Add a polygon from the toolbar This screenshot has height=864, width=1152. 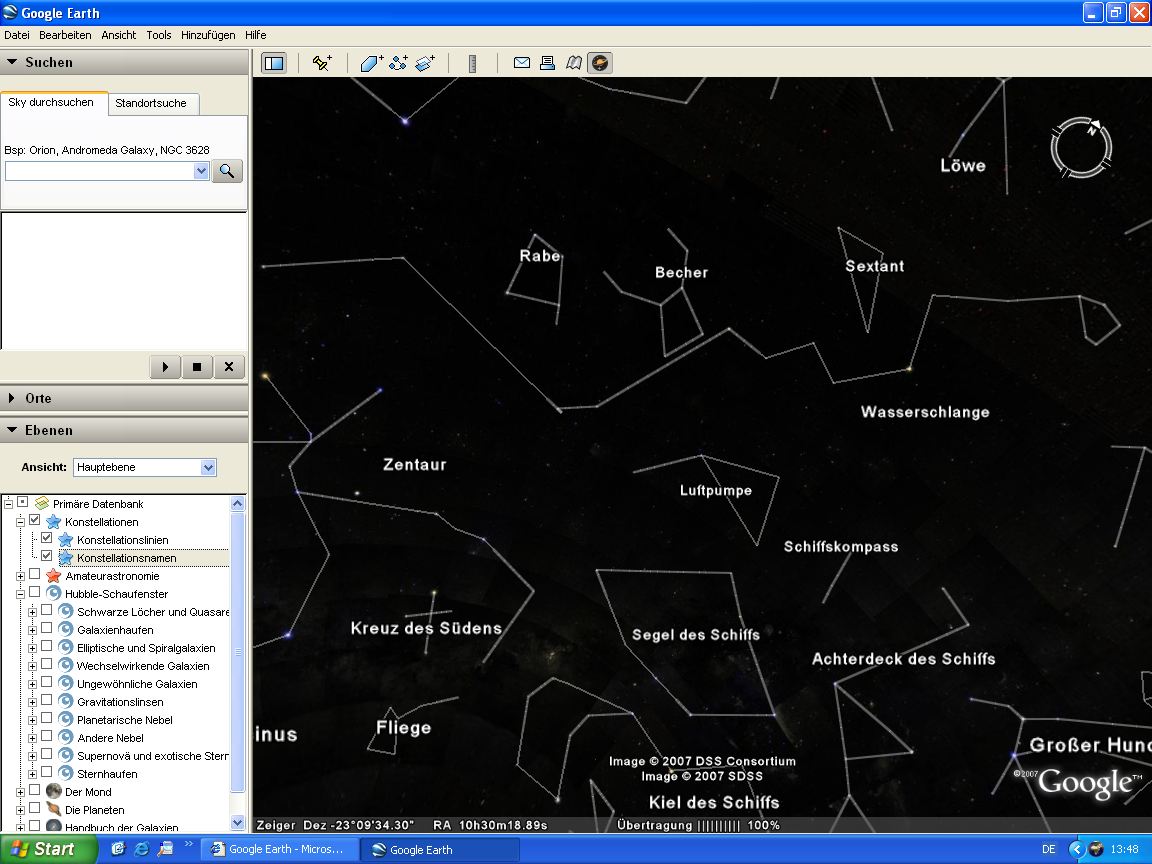[x=372, y=63]
